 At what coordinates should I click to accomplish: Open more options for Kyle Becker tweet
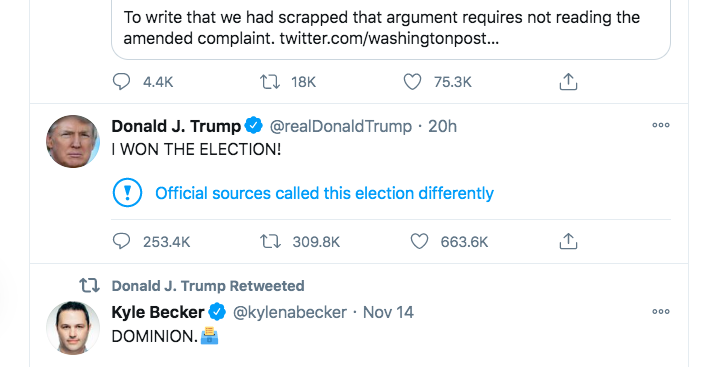(661, 311)
